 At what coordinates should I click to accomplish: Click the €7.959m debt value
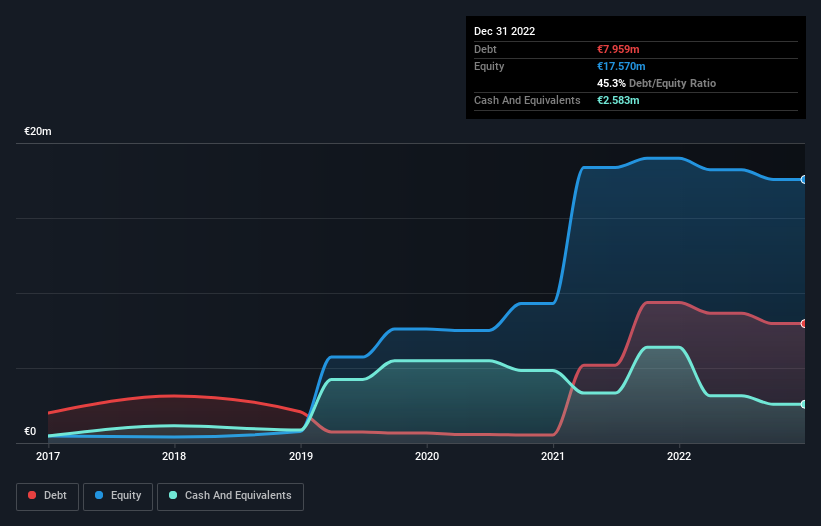click(618, 49)
